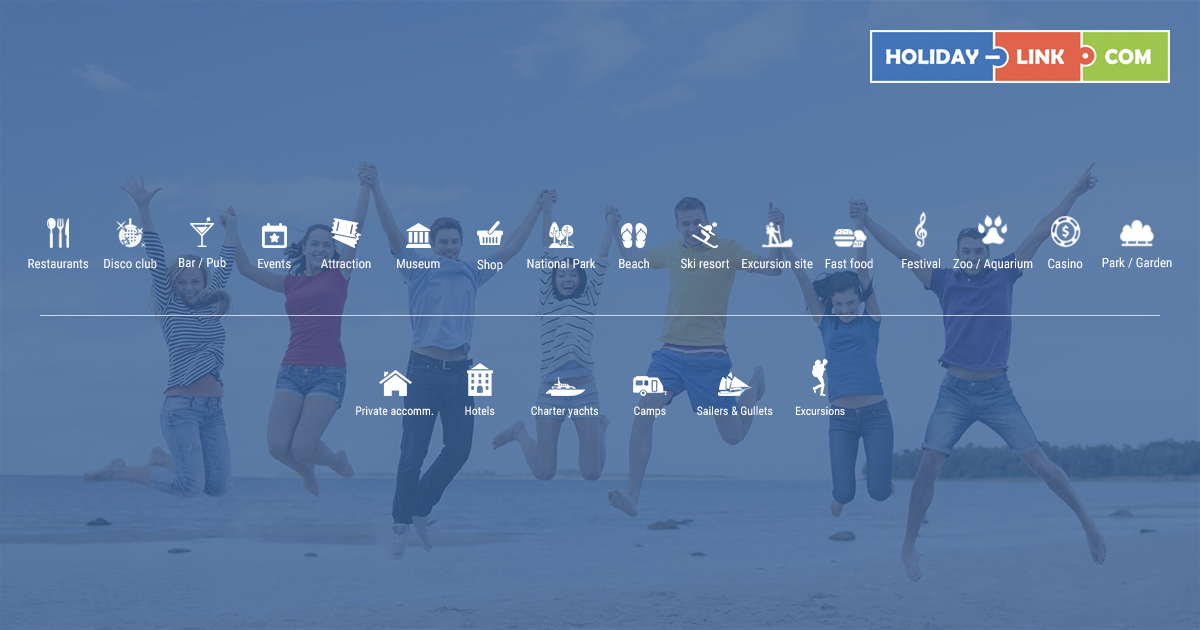Open the Private accomm. house icon
This screenshot has height=630, width=1200.
[395, 383]
